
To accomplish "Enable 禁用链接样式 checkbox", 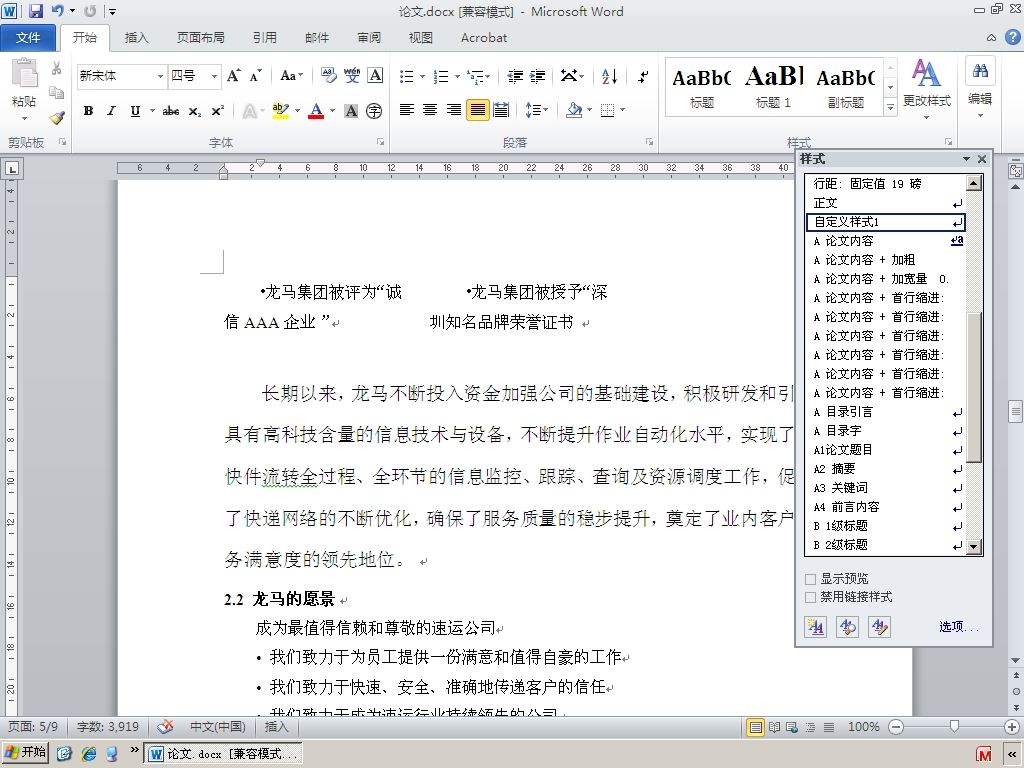I will point(810,597).
